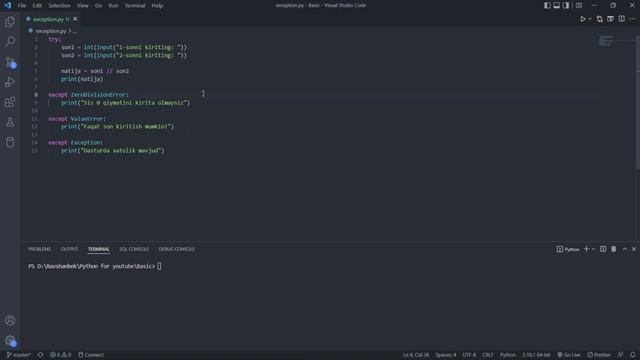Click the open preview to the side icon
Viewport: 640px width, 360px height.
pos(610,19)
